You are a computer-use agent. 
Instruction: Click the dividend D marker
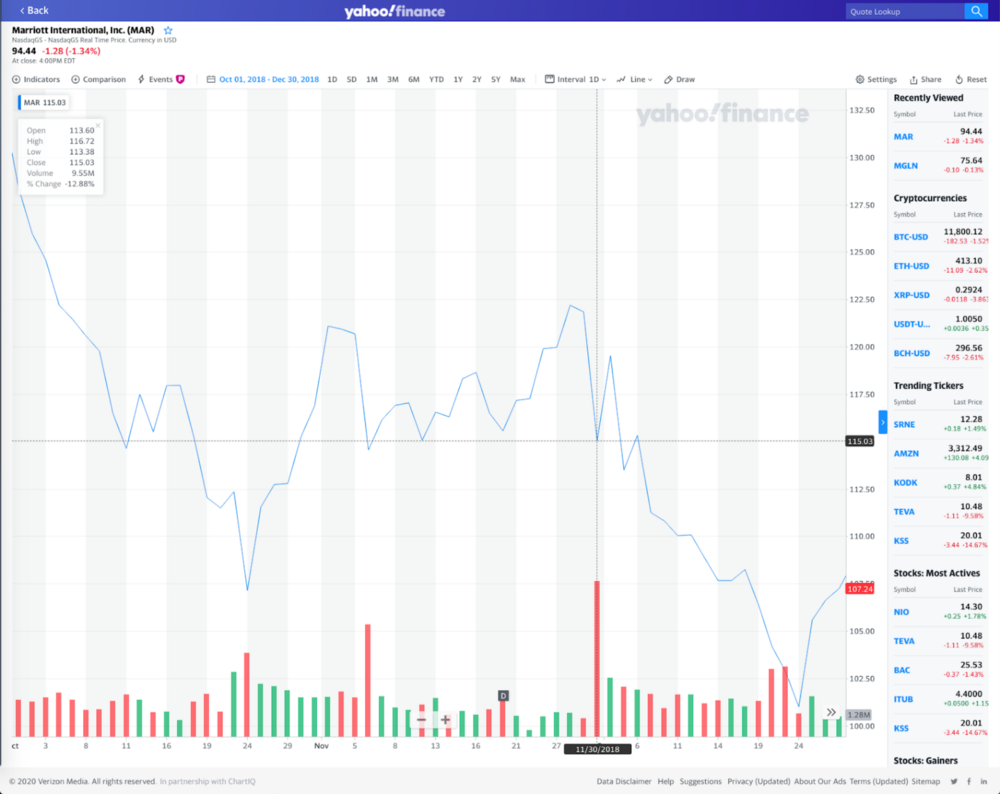[x=503, y=695]
